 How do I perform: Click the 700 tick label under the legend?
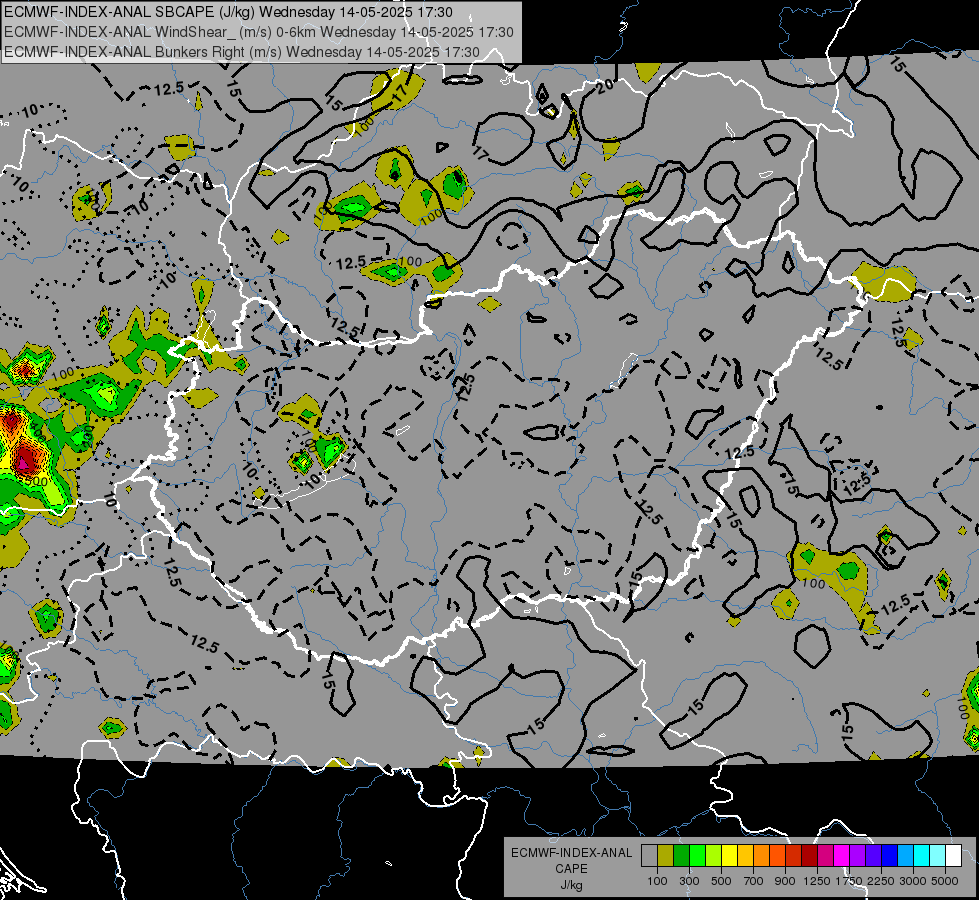coord(754,881)
